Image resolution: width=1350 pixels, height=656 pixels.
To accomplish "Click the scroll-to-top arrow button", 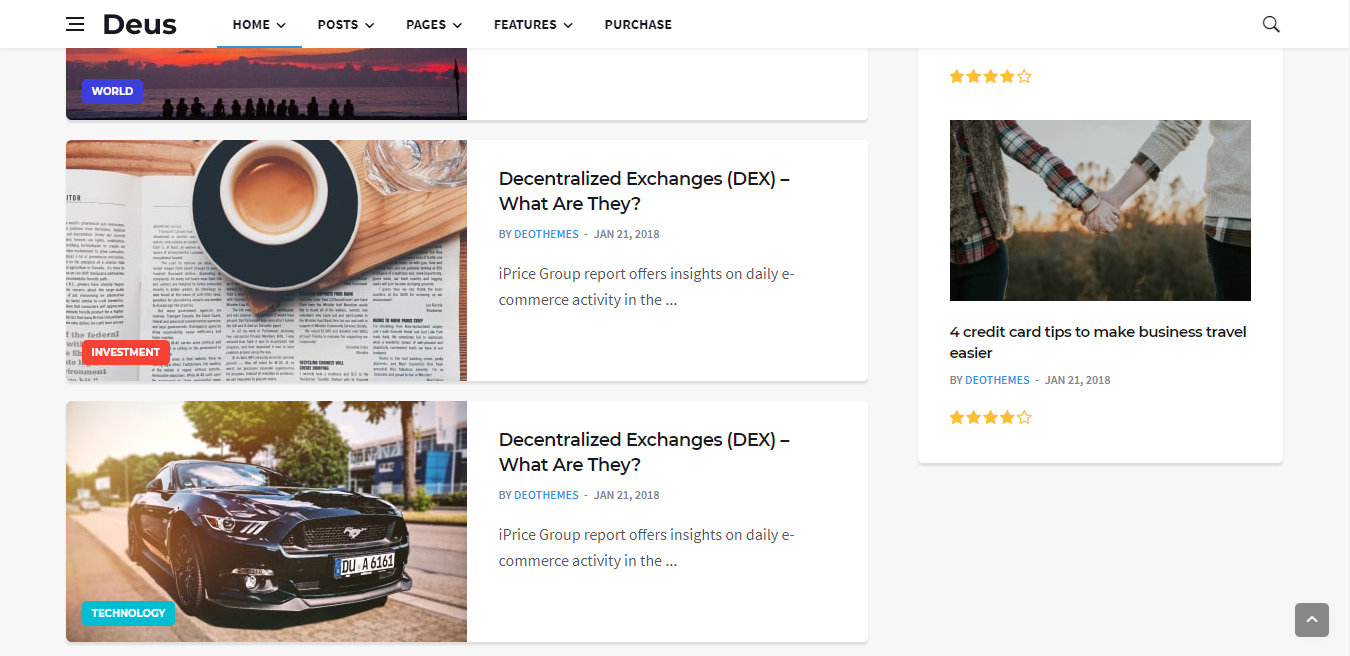I will (1311, 620).
